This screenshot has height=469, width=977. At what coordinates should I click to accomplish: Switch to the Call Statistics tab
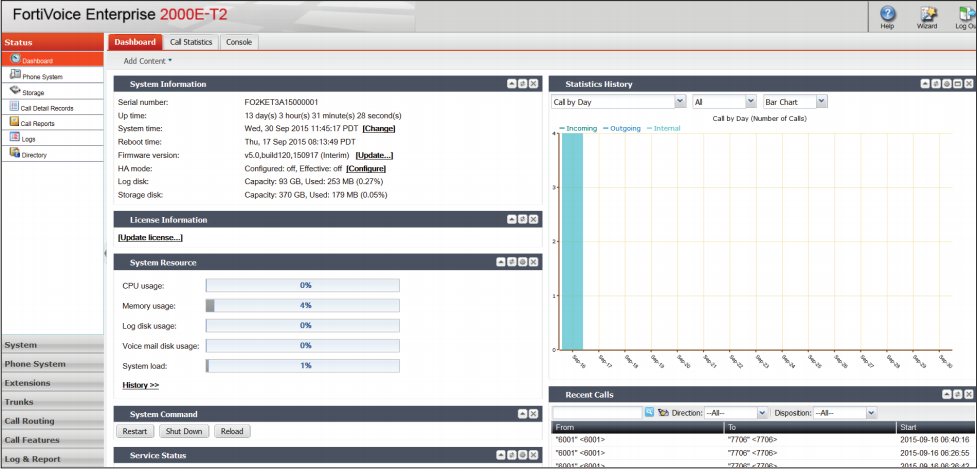pyautogui.click(x=191, y=42)
